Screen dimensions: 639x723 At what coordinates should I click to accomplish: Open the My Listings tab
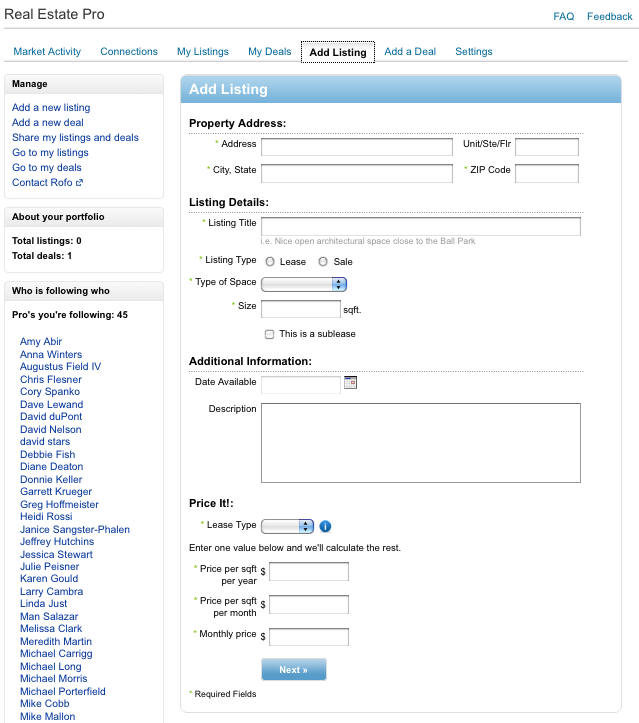tap(203, 52)
